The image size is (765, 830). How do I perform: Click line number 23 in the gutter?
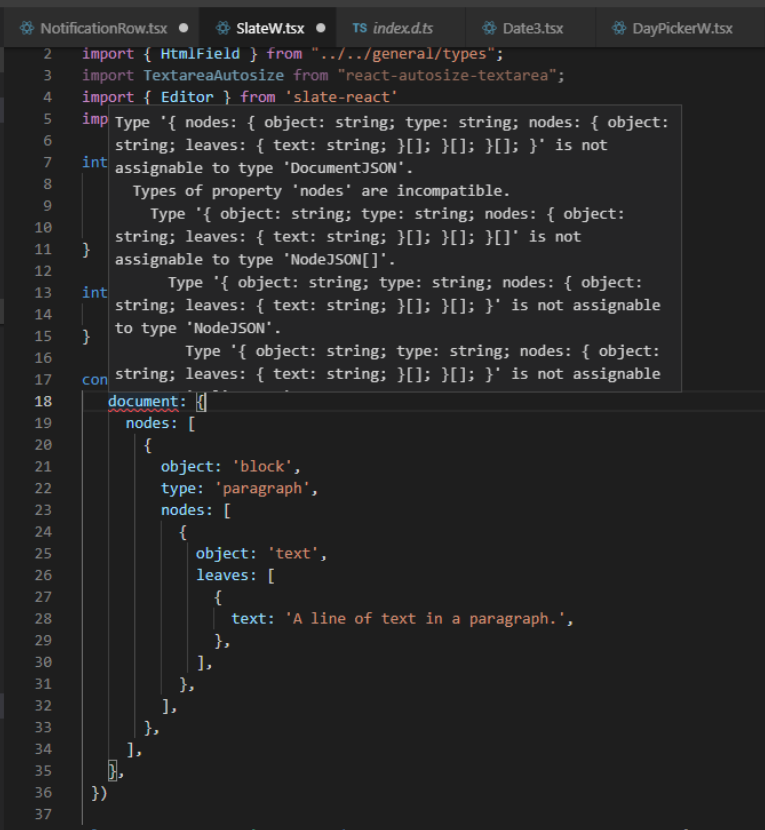[43, 510]
